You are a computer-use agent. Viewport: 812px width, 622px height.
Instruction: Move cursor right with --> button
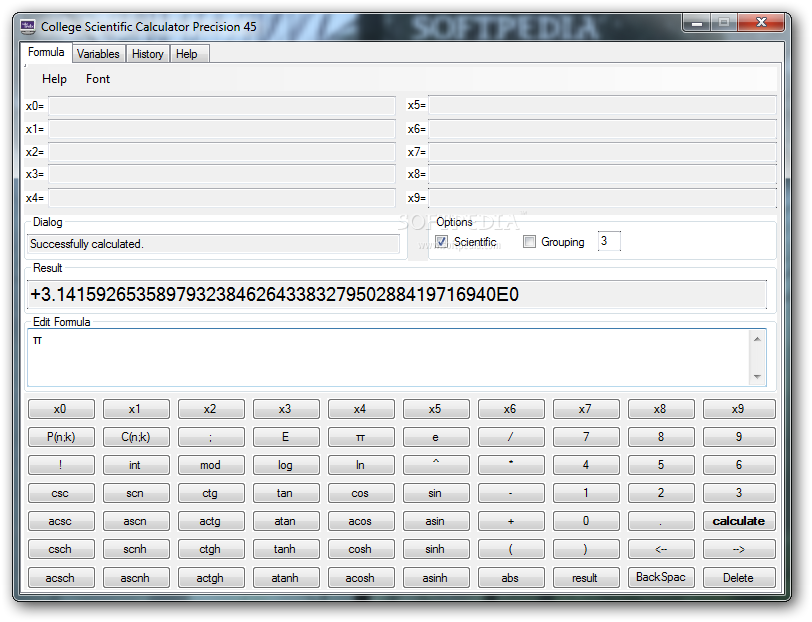coord(739,549)
